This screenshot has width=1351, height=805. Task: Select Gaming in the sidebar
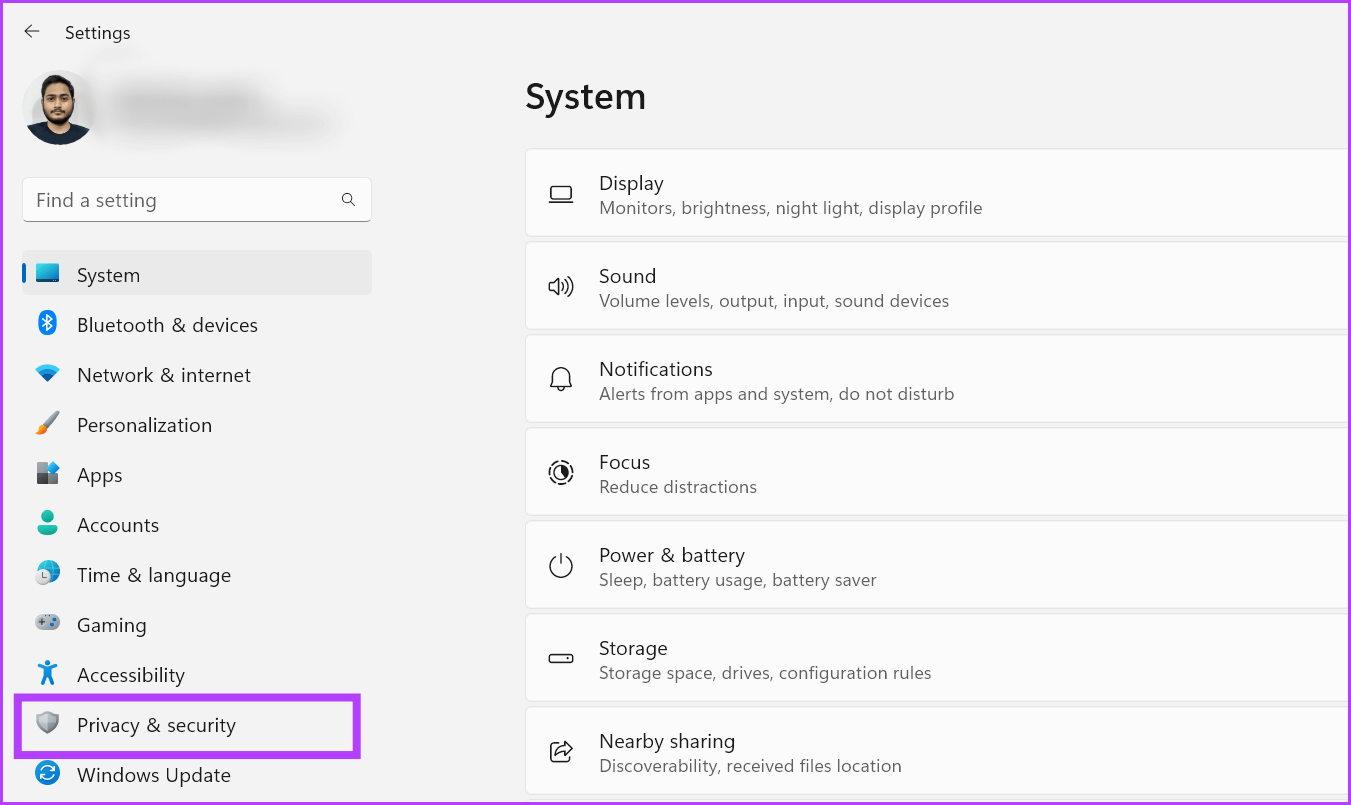[x=197, y=625]
